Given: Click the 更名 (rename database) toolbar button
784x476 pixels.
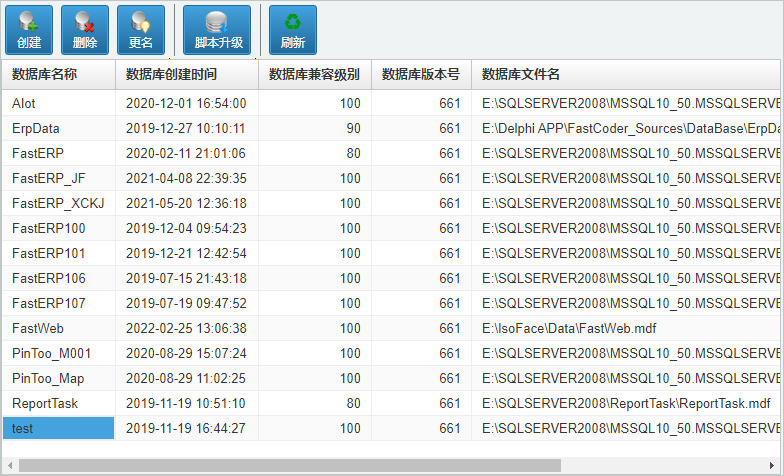Looking at the screenshot, I should point(141,30).
